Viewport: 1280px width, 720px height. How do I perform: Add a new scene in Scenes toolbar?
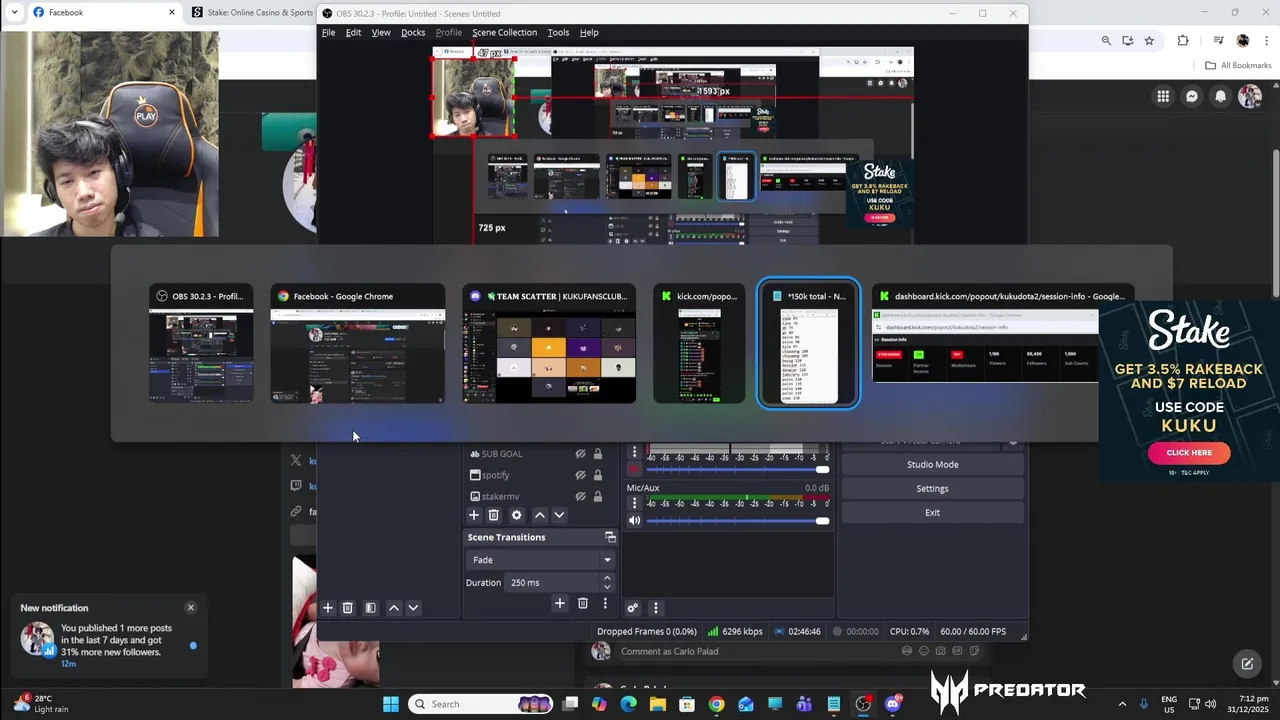tap(327, 608)
